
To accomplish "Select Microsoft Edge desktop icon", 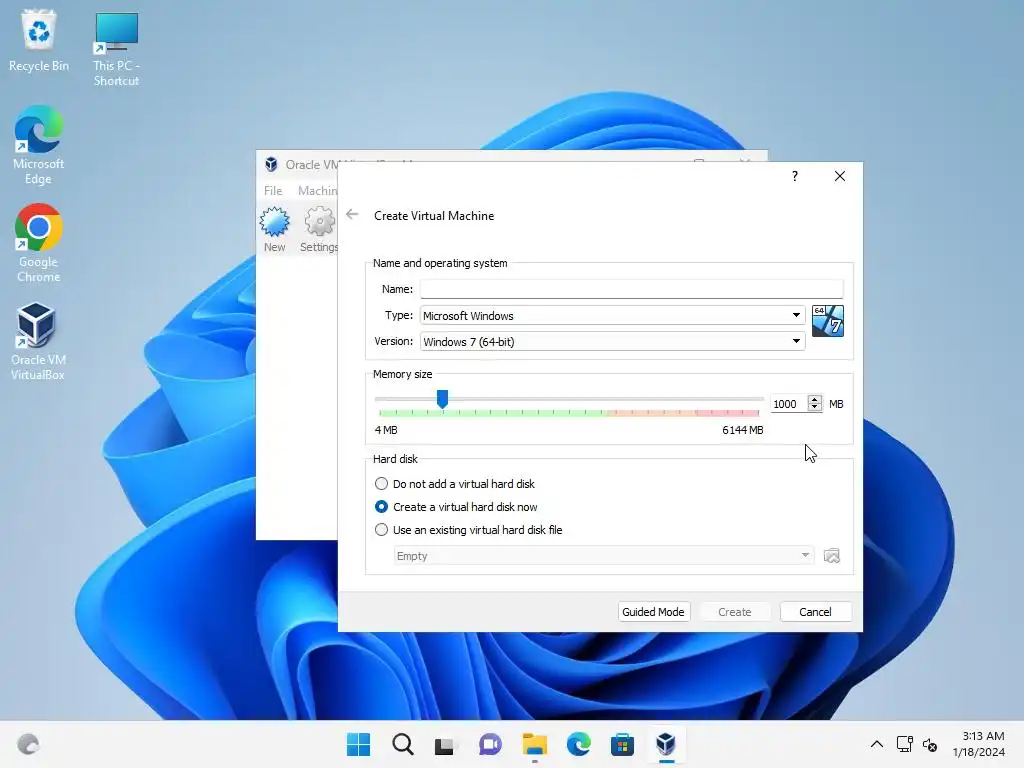I will click(x=39, y=146).
